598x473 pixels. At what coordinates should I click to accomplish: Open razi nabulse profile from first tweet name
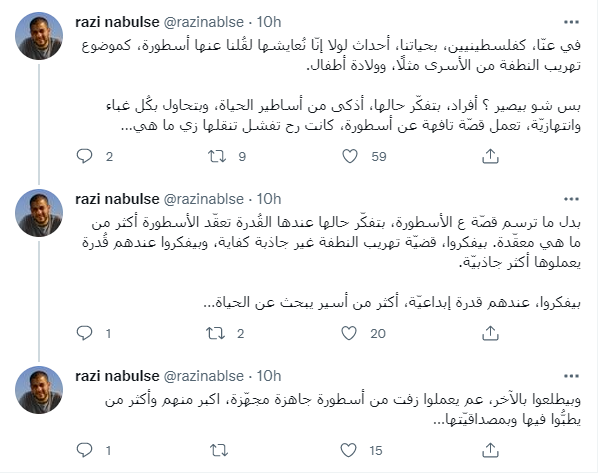[117, 22]
